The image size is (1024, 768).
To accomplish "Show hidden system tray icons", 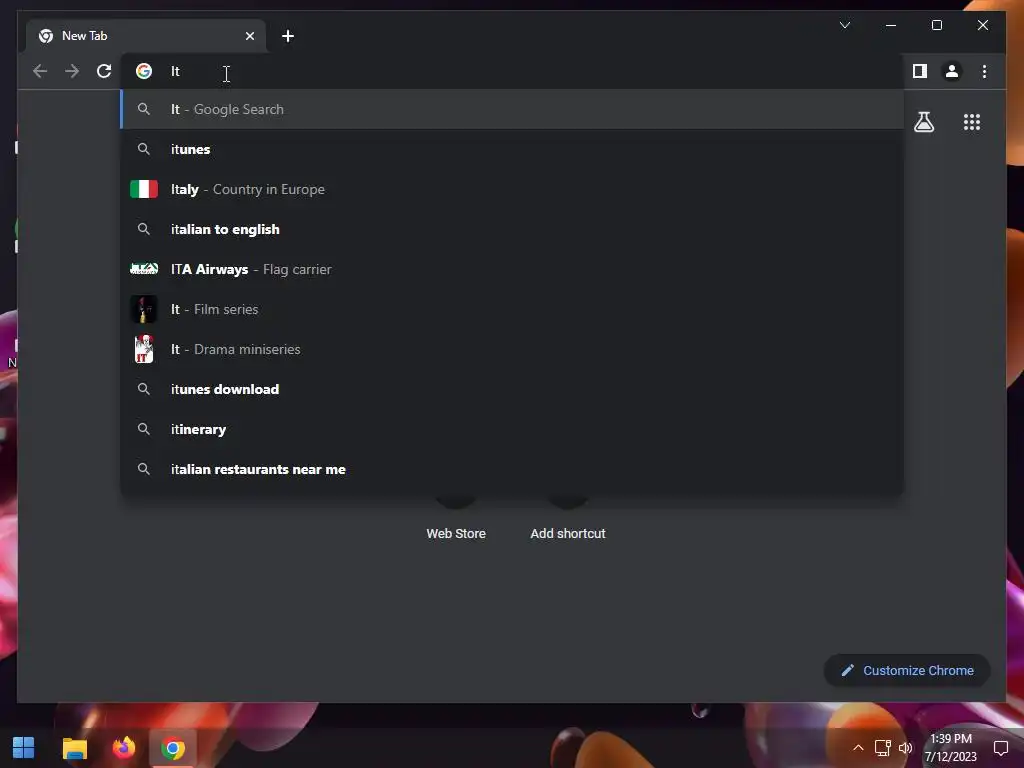I will [857, 748].
